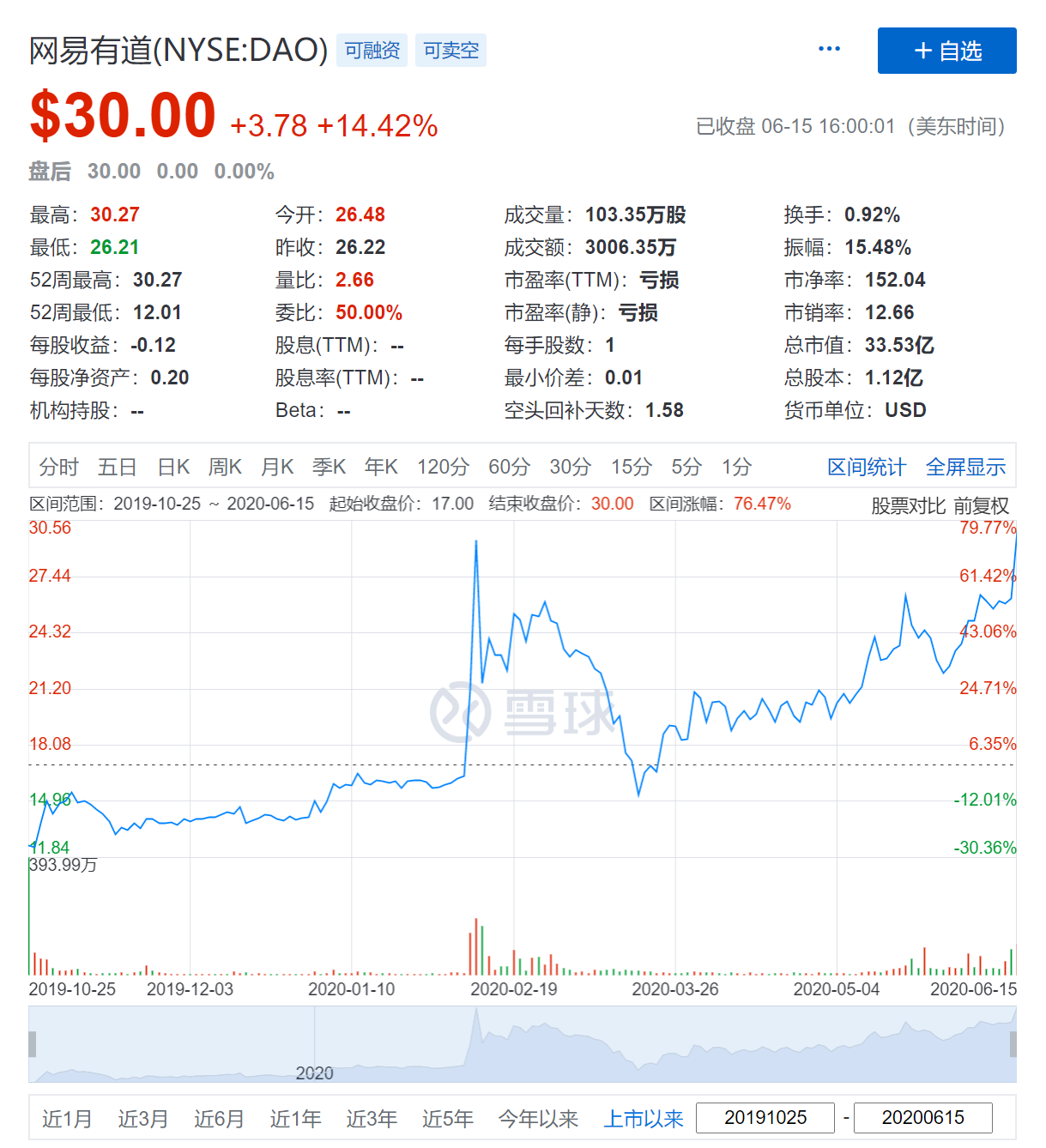Select 近3月 time range

pyautogui.click(x=143, y=1119)
